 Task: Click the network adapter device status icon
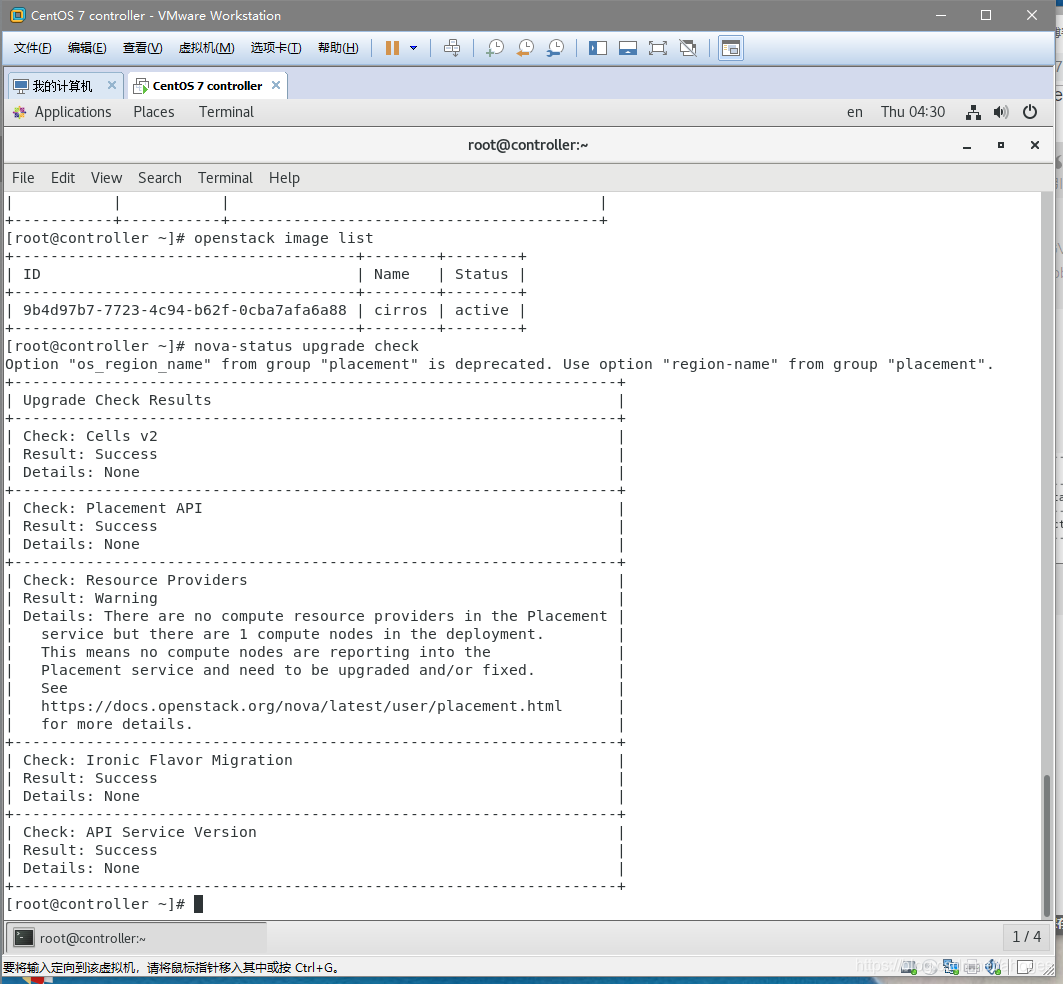click(x=951, y=967)
